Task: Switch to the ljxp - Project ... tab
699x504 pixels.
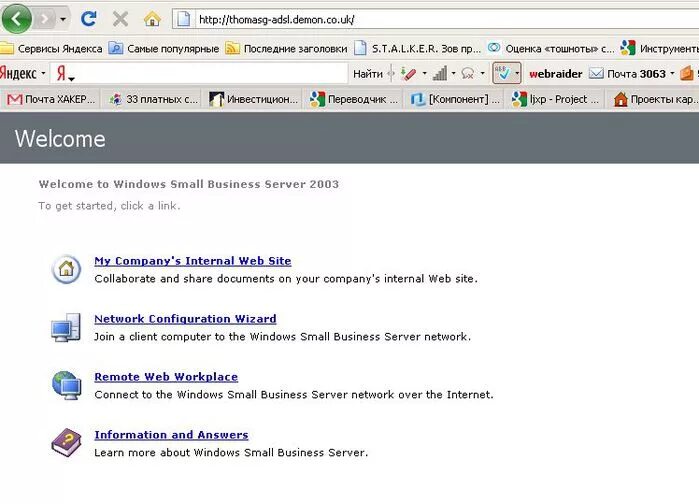Action: click(556, 99)
